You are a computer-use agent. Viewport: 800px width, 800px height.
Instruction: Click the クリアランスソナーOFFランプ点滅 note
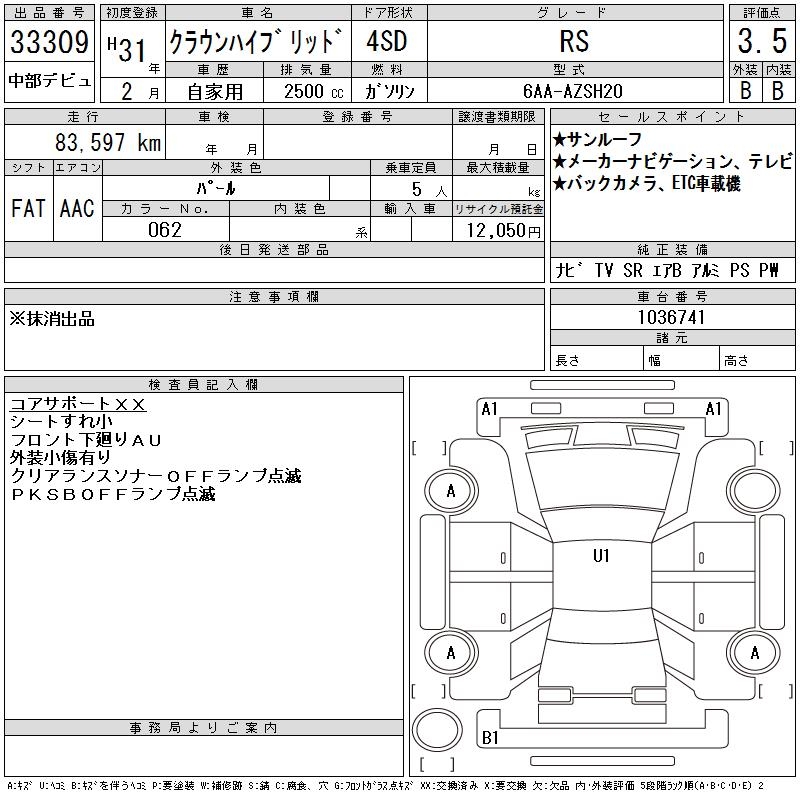pos(156,476)
